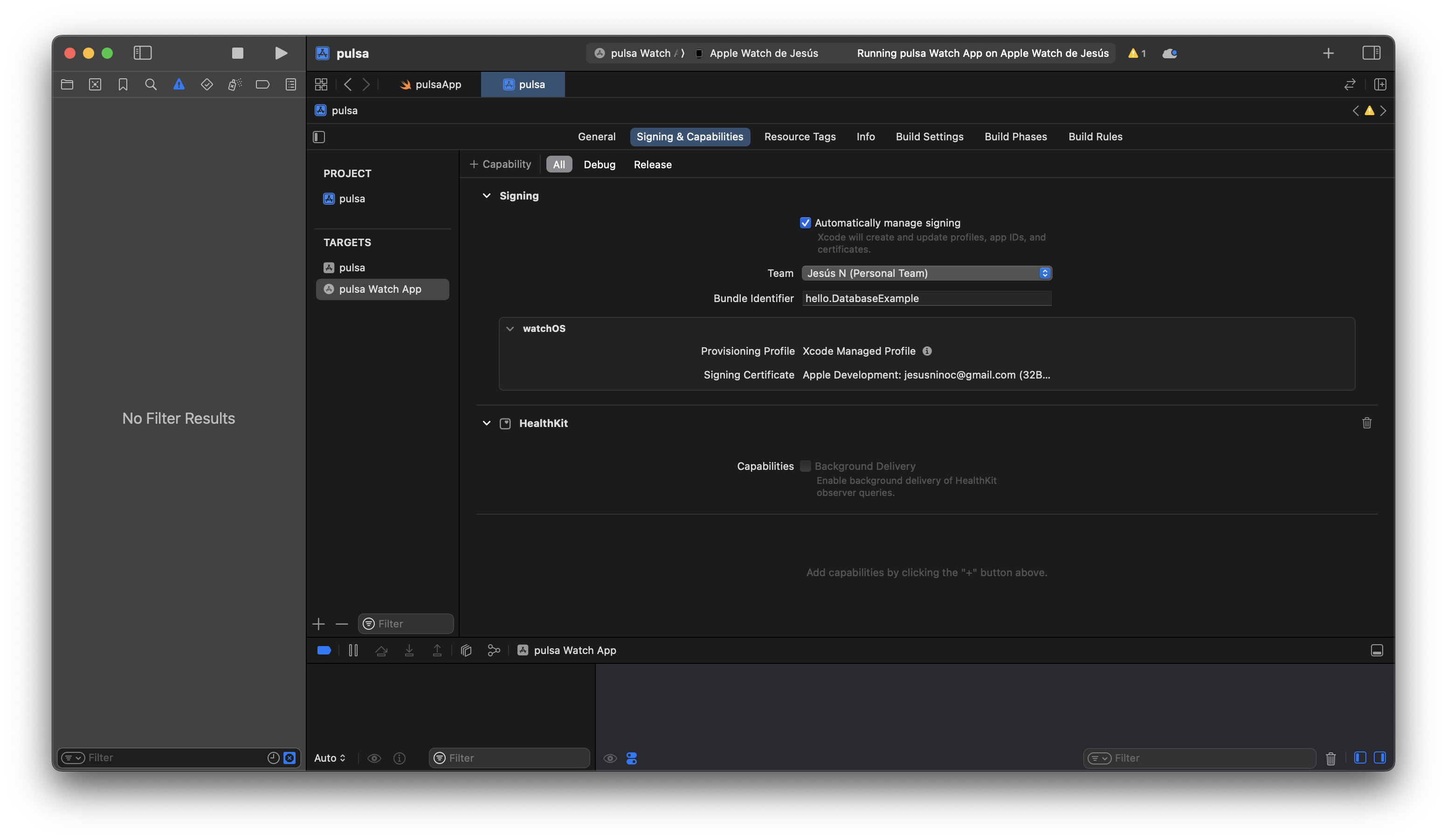
Task: Toggle console metadata options button
Action: [632, 758]
